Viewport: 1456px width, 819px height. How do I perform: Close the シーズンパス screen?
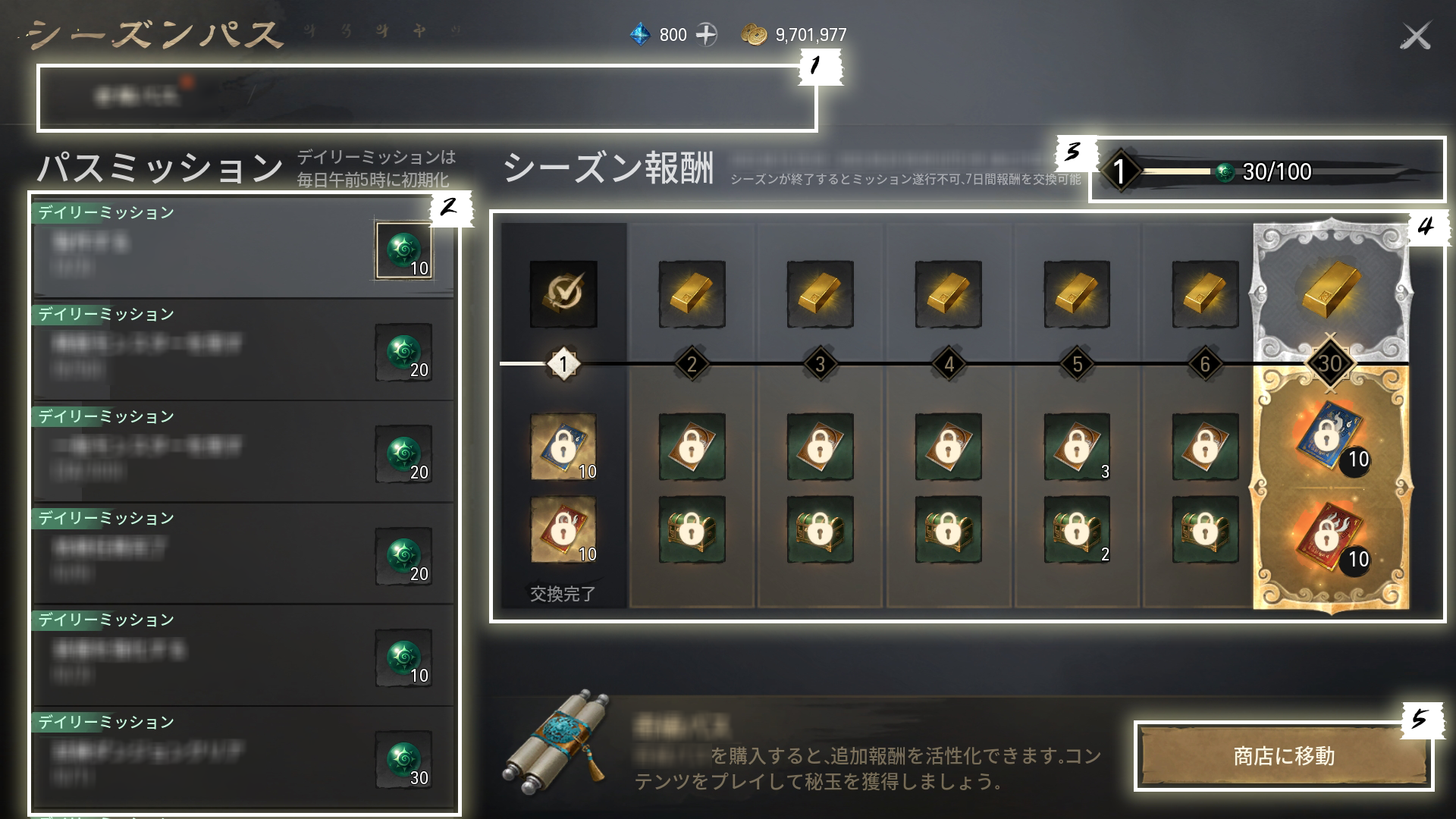point(1415,36)
